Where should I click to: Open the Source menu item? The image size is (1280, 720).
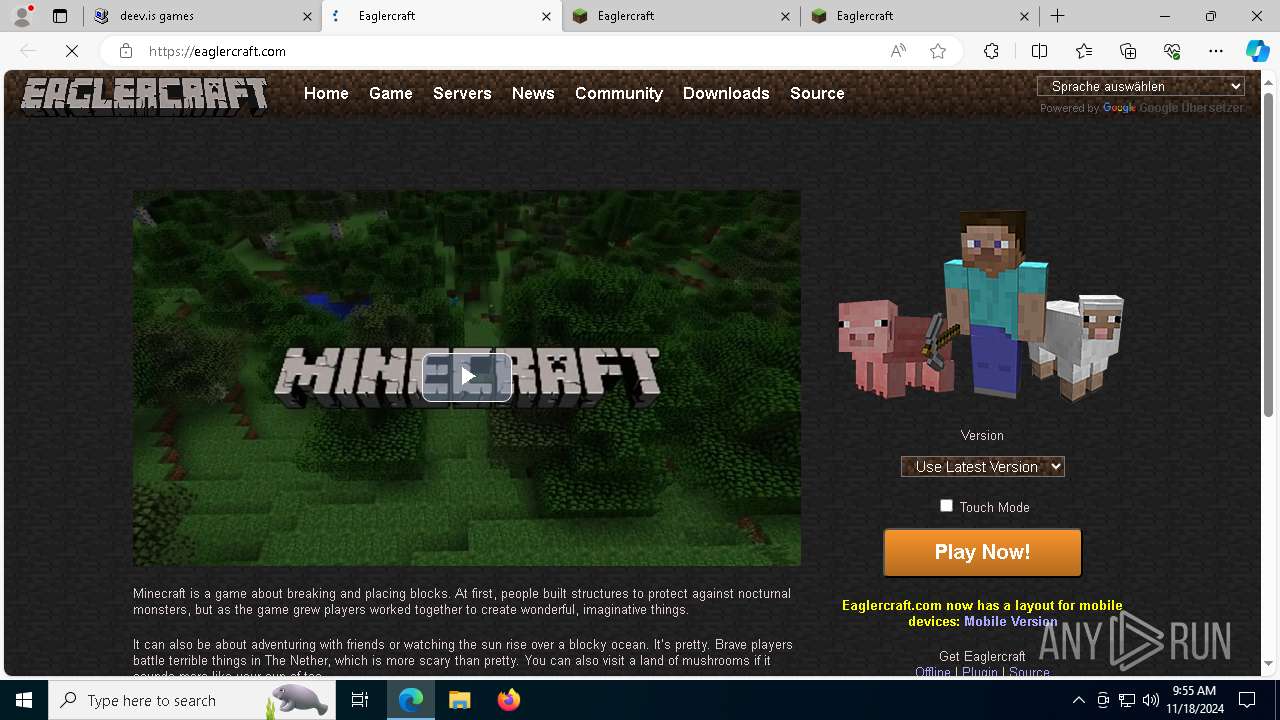coord(817,93)
